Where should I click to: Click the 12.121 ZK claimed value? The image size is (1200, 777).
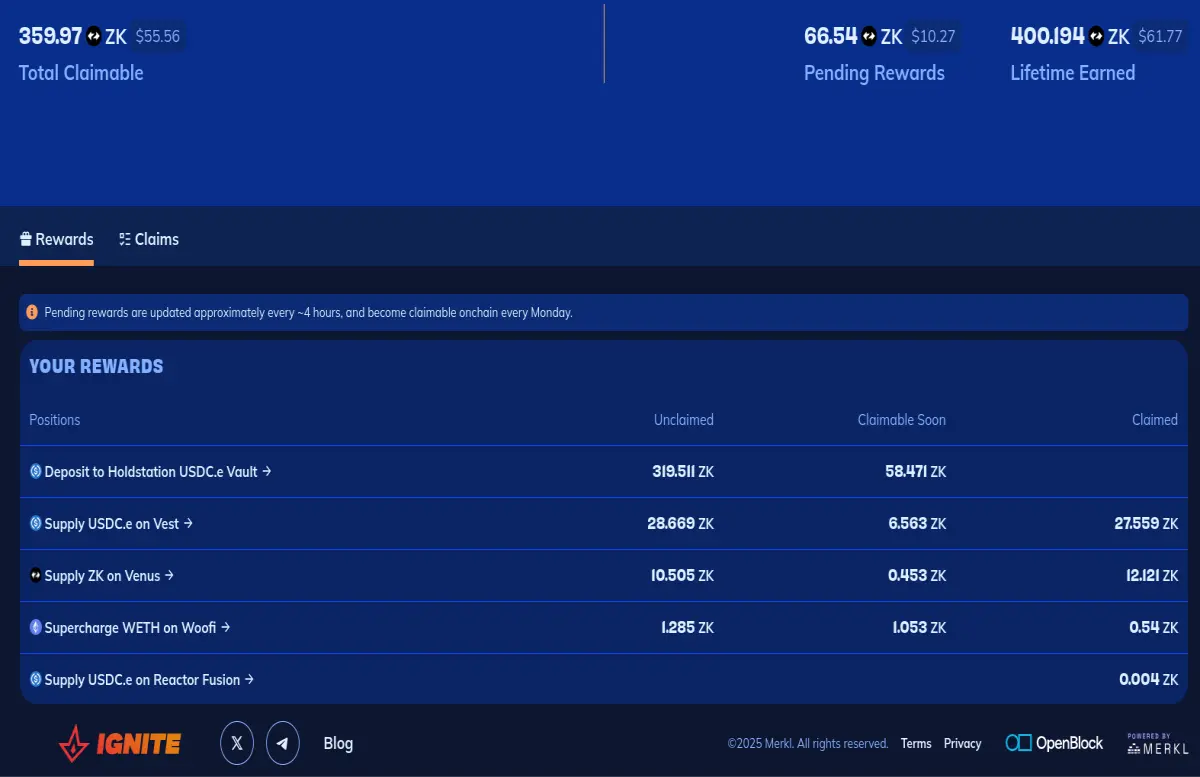point(1151,576)
